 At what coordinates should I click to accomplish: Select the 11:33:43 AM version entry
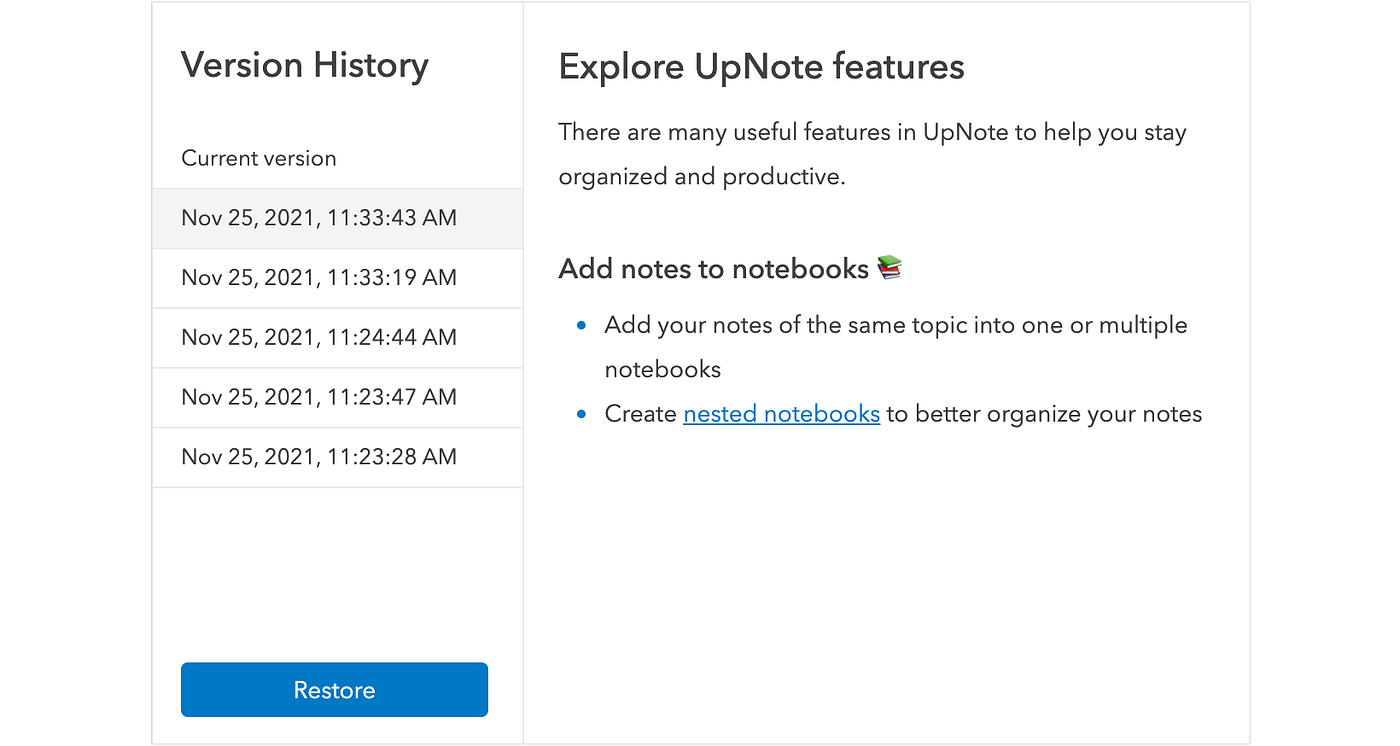[318, 218]
